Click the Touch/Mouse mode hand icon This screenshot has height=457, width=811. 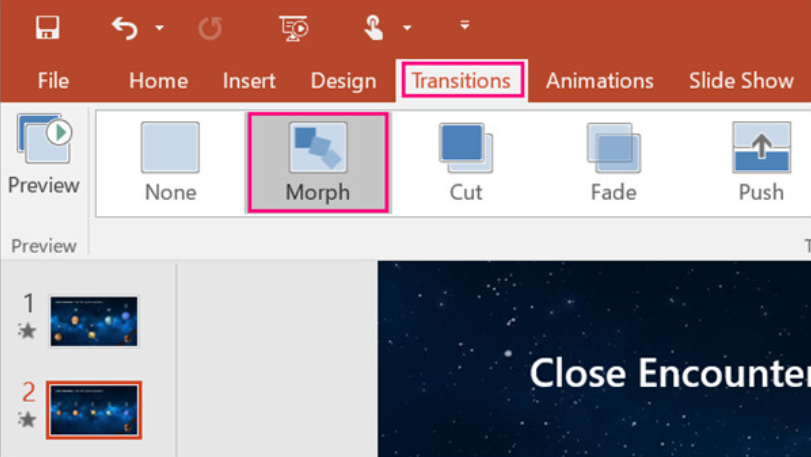tap(373, 27)
